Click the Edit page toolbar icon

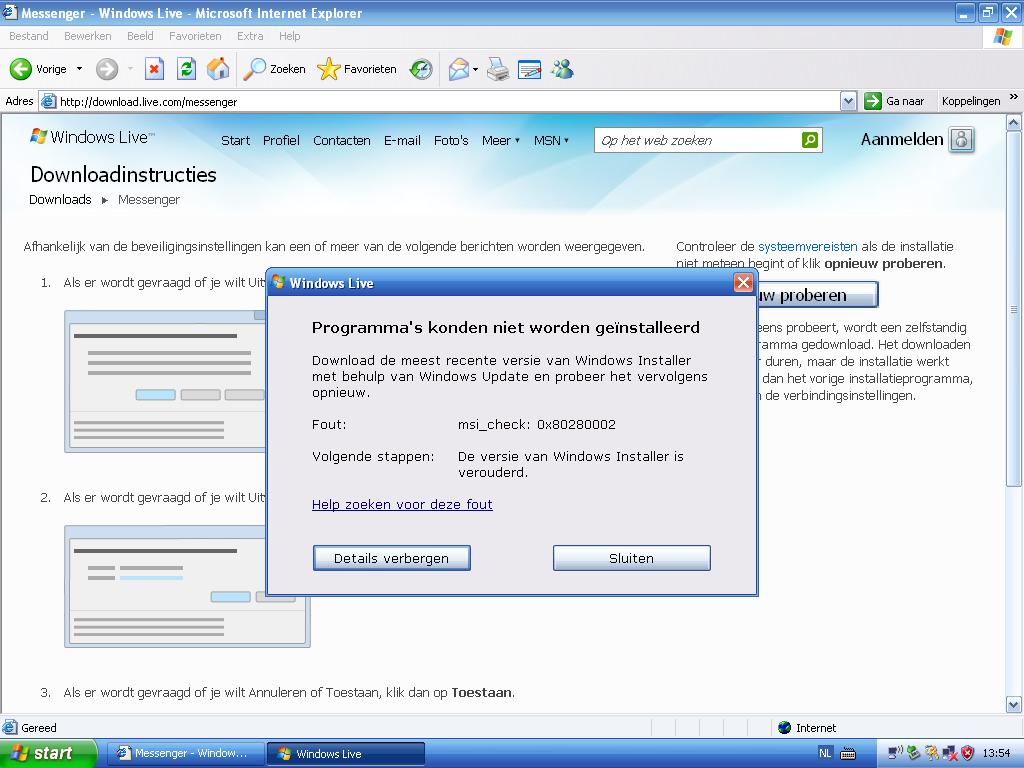click(530, 69)
